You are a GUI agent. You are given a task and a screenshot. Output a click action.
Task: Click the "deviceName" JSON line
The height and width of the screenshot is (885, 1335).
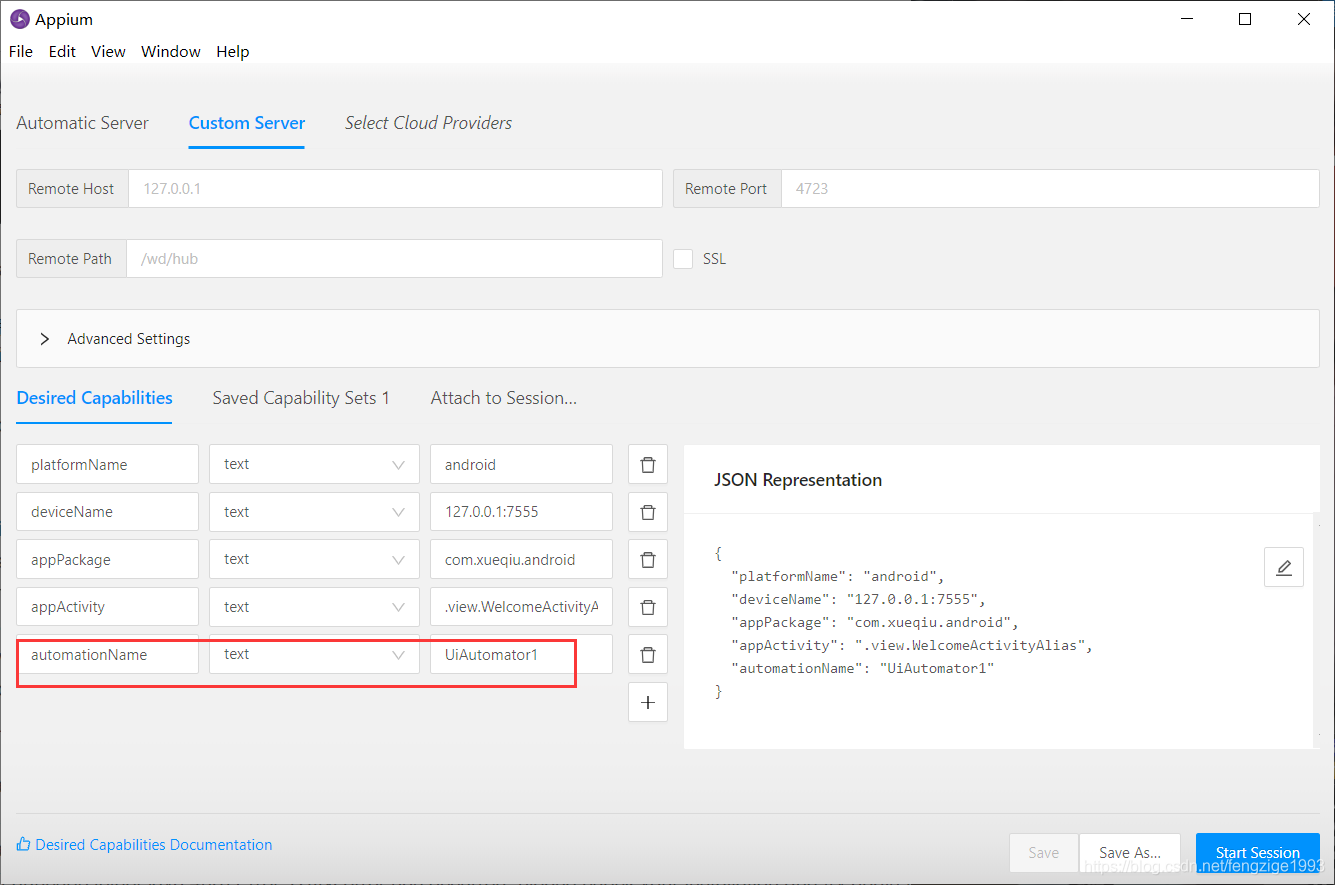click(859, 599)
